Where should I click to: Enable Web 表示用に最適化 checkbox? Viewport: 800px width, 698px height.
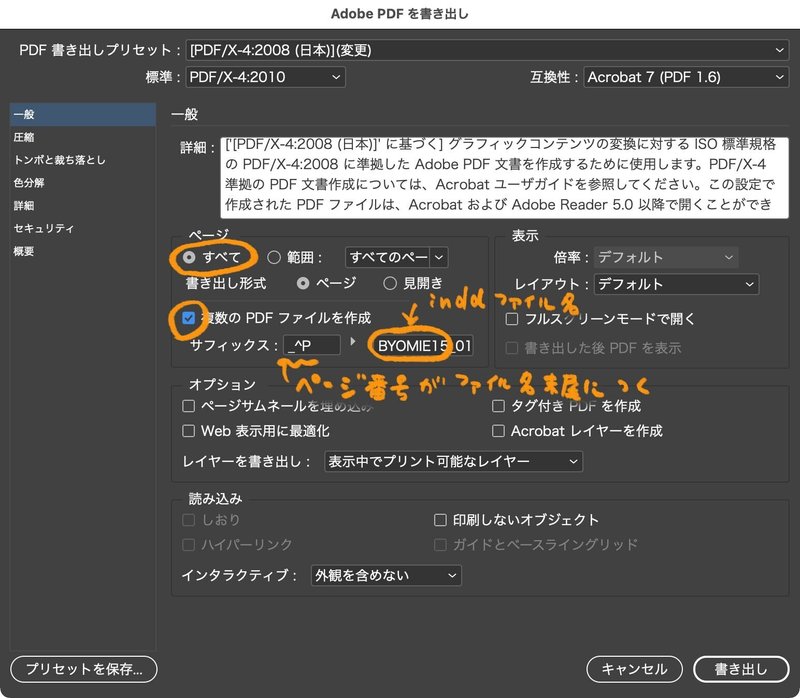coord(189,431)
